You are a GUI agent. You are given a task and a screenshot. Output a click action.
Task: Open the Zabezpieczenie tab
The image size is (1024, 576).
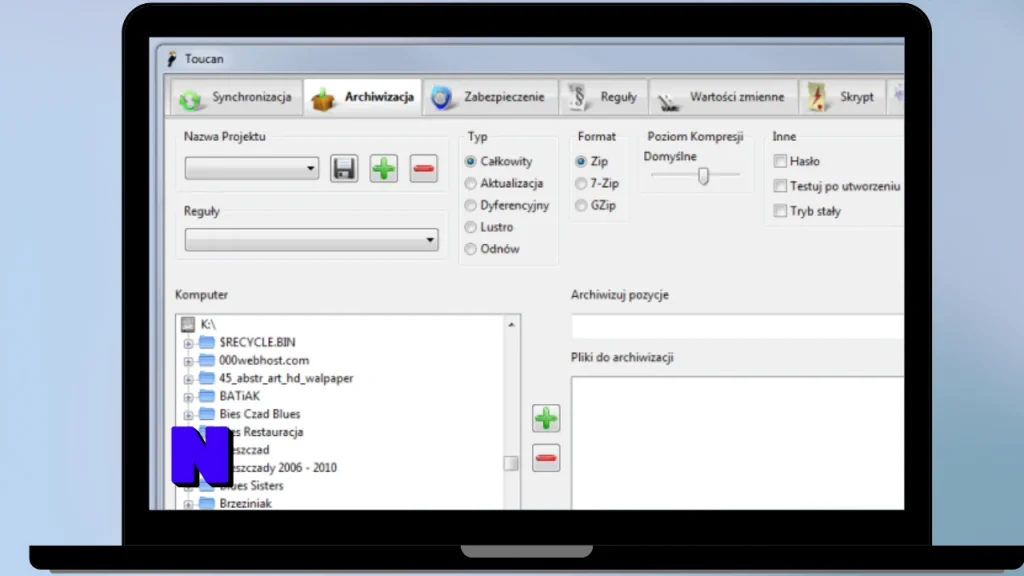[490, 97]
